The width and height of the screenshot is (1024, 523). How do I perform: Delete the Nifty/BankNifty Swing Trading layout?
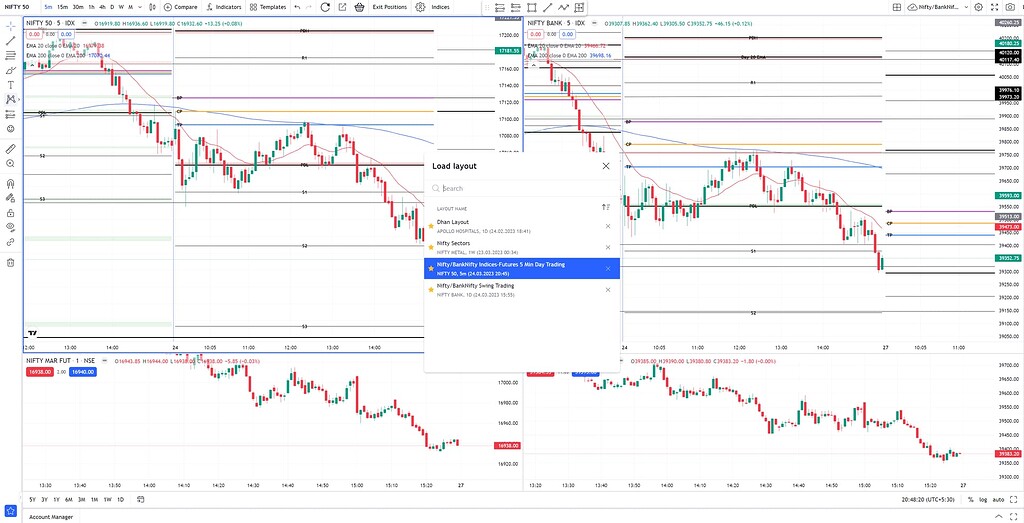point(608,289)
